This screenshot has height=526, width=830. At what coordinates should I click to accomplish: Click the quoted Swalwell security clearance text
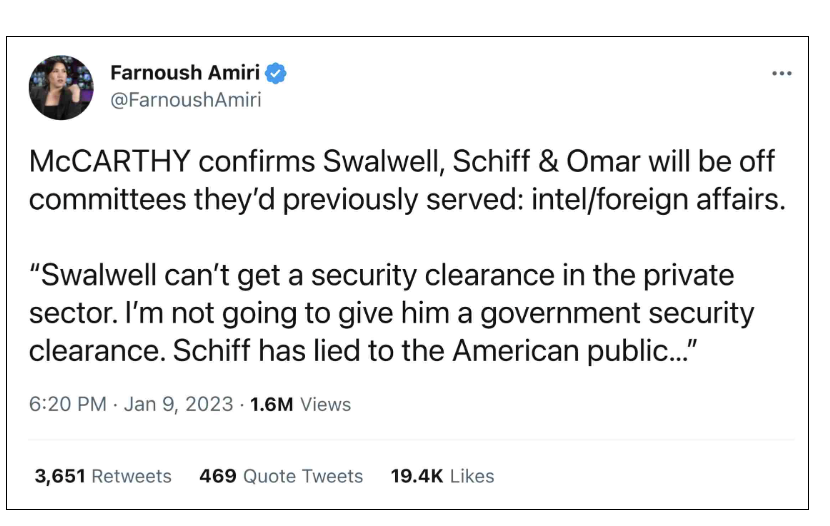pyautogui.click(x=392, y=313)
